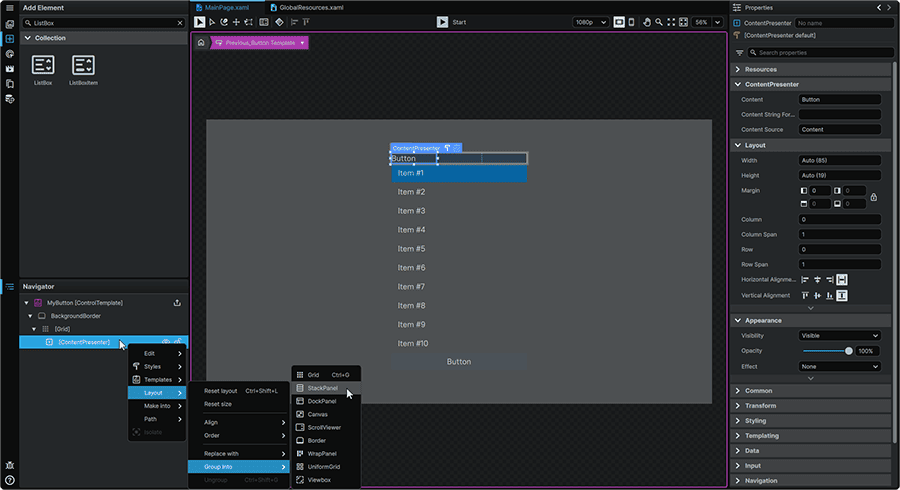
Task: Switch to the GlobalResources.xaml tab
Action: point(307,7)
